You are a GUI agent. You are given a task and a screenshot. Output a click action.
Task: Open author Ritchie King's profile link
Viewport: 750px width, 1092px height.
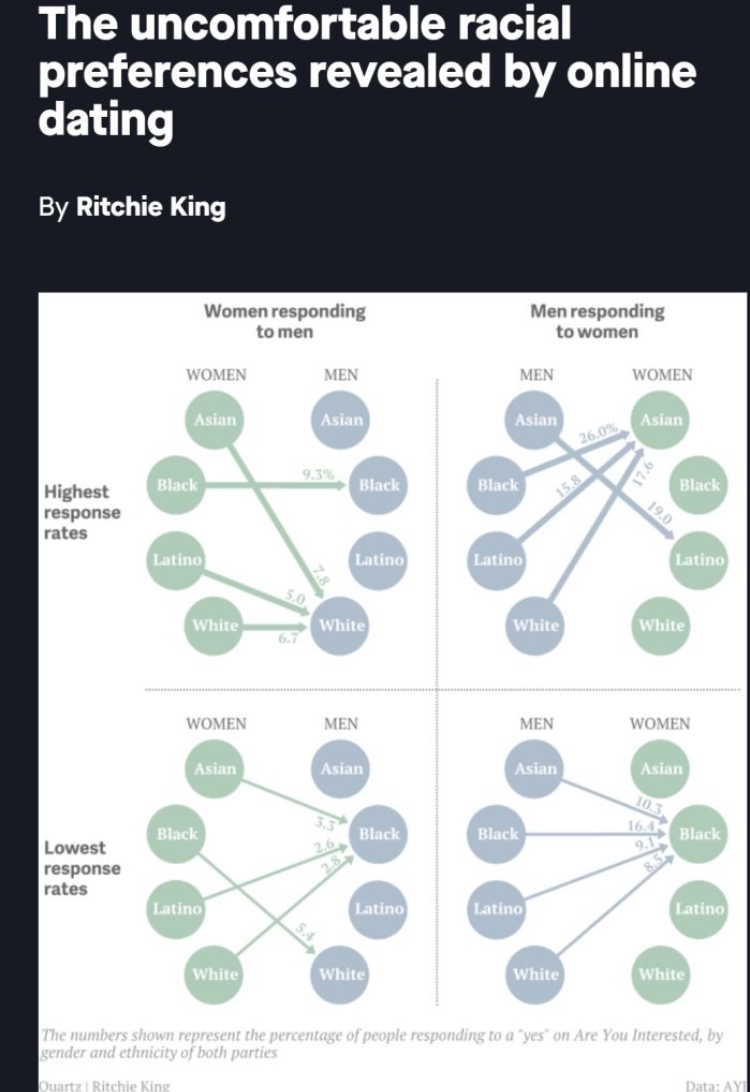click(150, 207)
